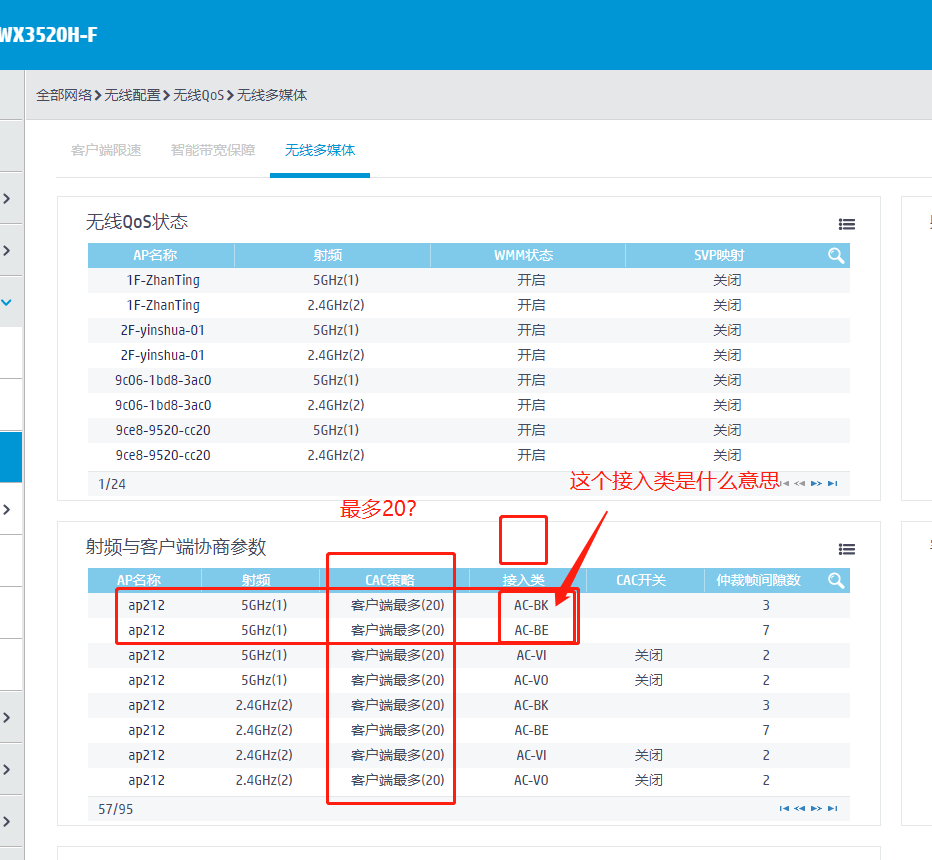Sort by AP名称 column in 无线QoS状态 table

pyautogui.click(x=155, y=256)
